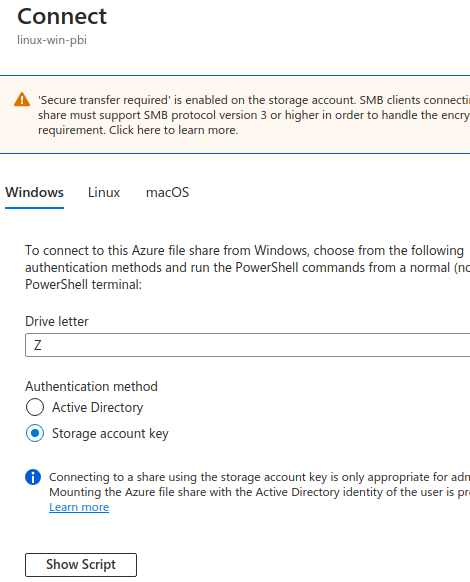Click the Authentication method label
Viewport: 470px width, 582px height.
coord(91,386)
